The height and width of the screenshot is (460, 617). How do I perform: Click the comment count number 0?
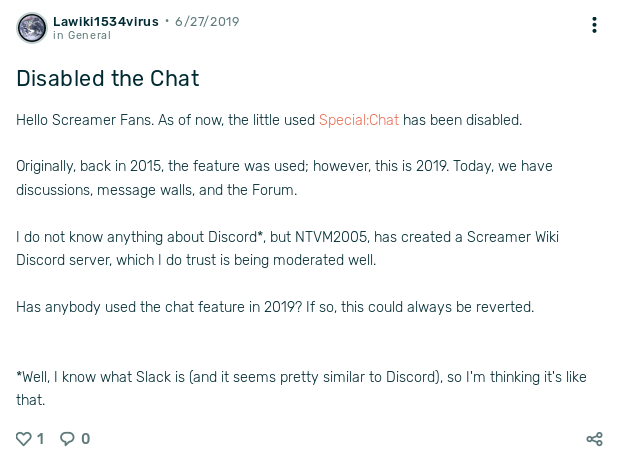click(86, 439)
